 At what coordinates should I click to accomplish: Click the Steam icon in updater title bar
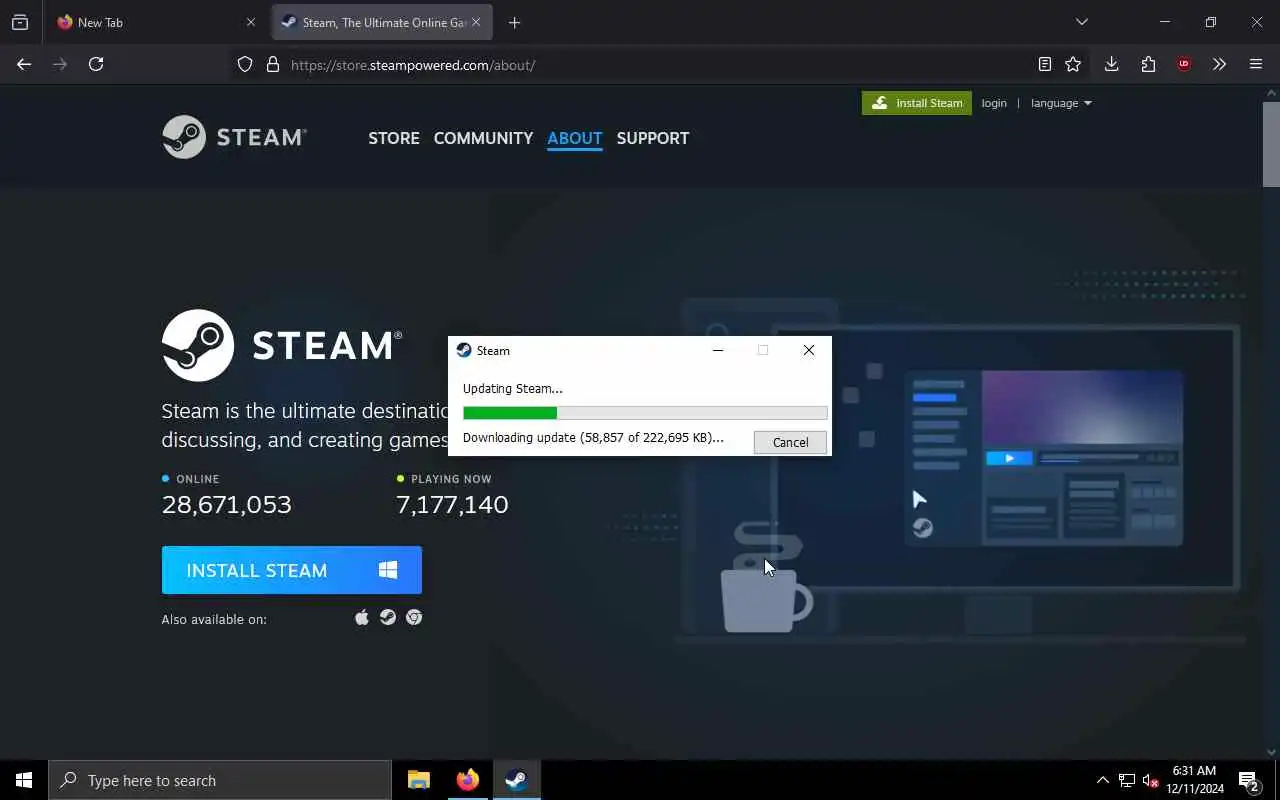[464, 350]
